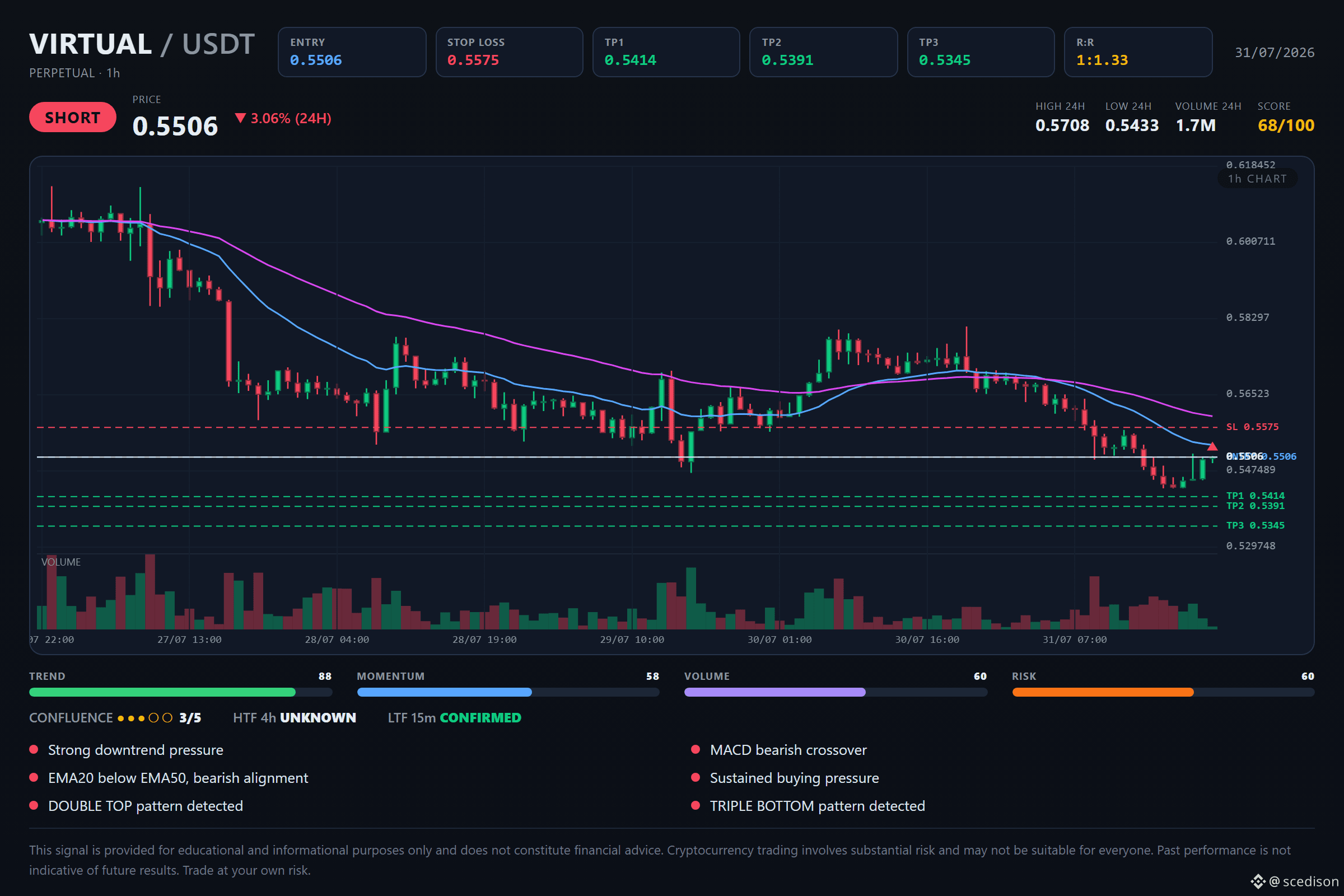
Task: Click the HIGH 24H value 0.5708
Action: [1062, 125]
